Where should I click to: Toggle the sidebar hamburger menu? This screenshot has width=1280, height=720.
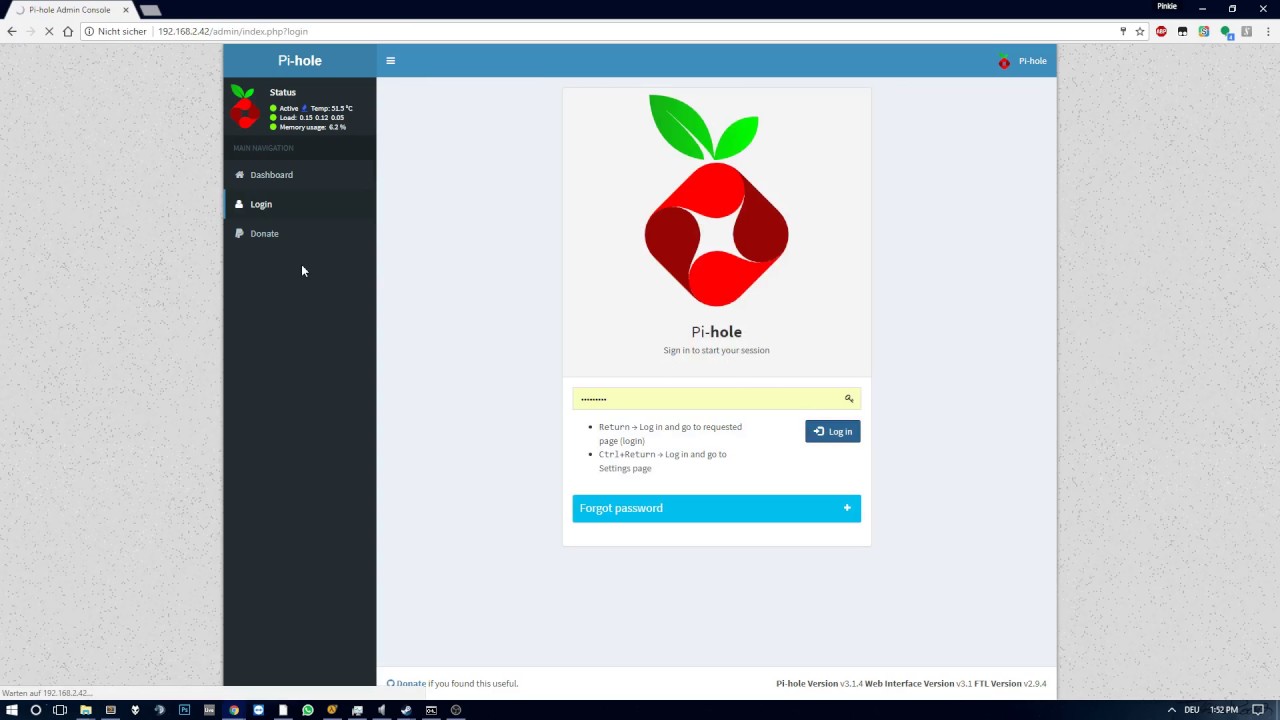390,61
